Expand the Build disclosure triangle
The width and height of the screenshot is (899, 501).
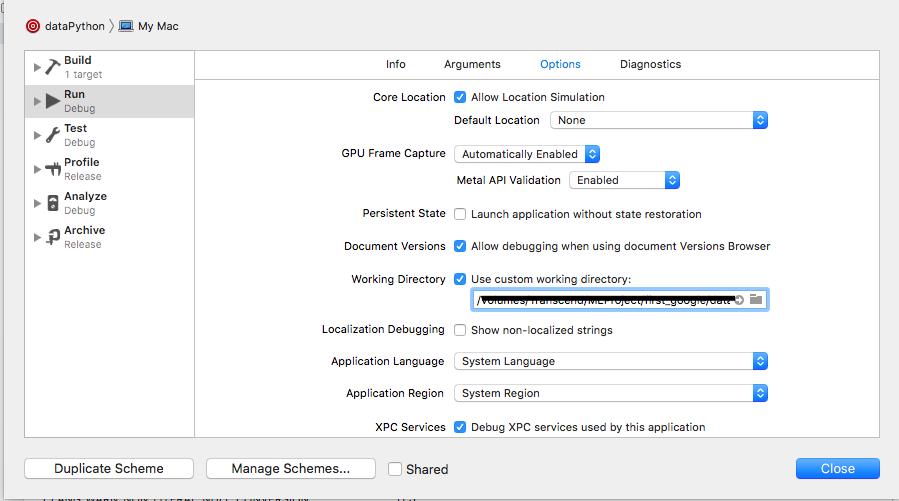pyautogui.click(x=38, y=67)
